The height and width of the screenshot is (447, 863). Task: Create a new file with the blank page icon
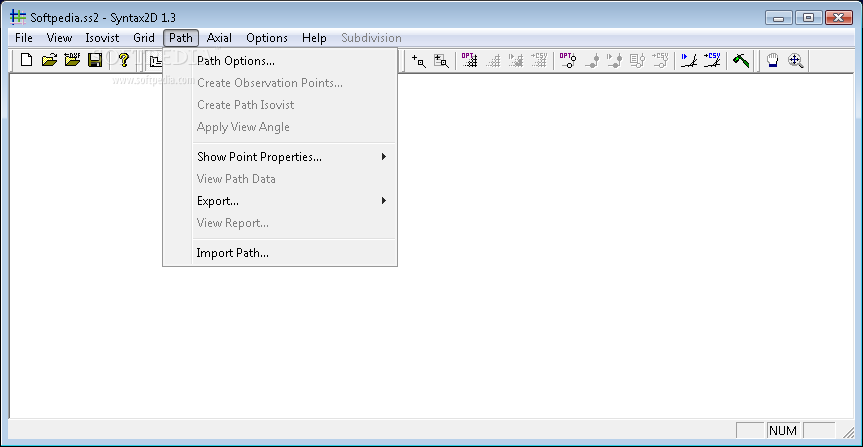click(26, 60)
